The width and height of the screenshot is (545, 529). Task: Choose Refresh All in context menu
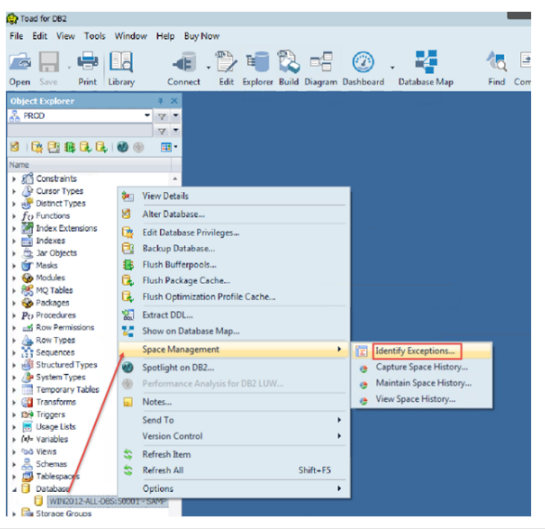coord(234,470)
